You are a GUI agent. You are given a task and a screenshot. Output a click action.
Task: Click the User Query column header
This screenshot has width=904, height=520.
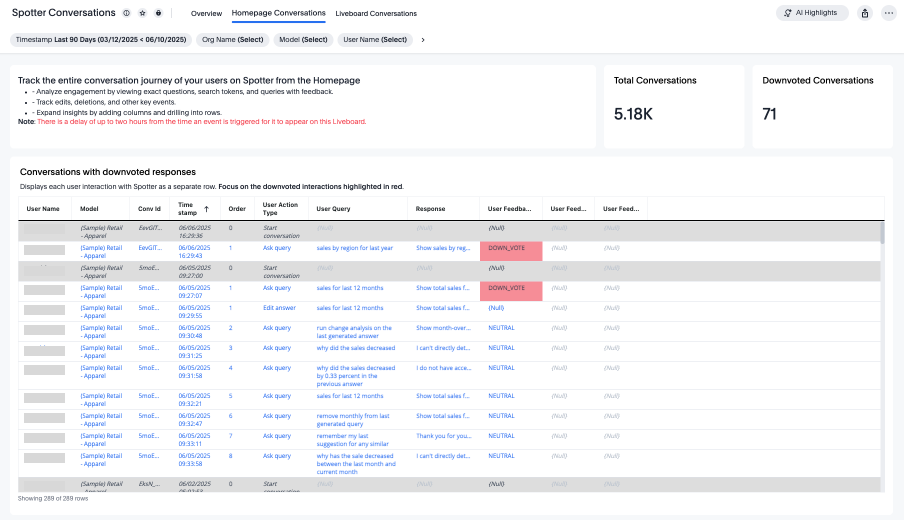333,209
